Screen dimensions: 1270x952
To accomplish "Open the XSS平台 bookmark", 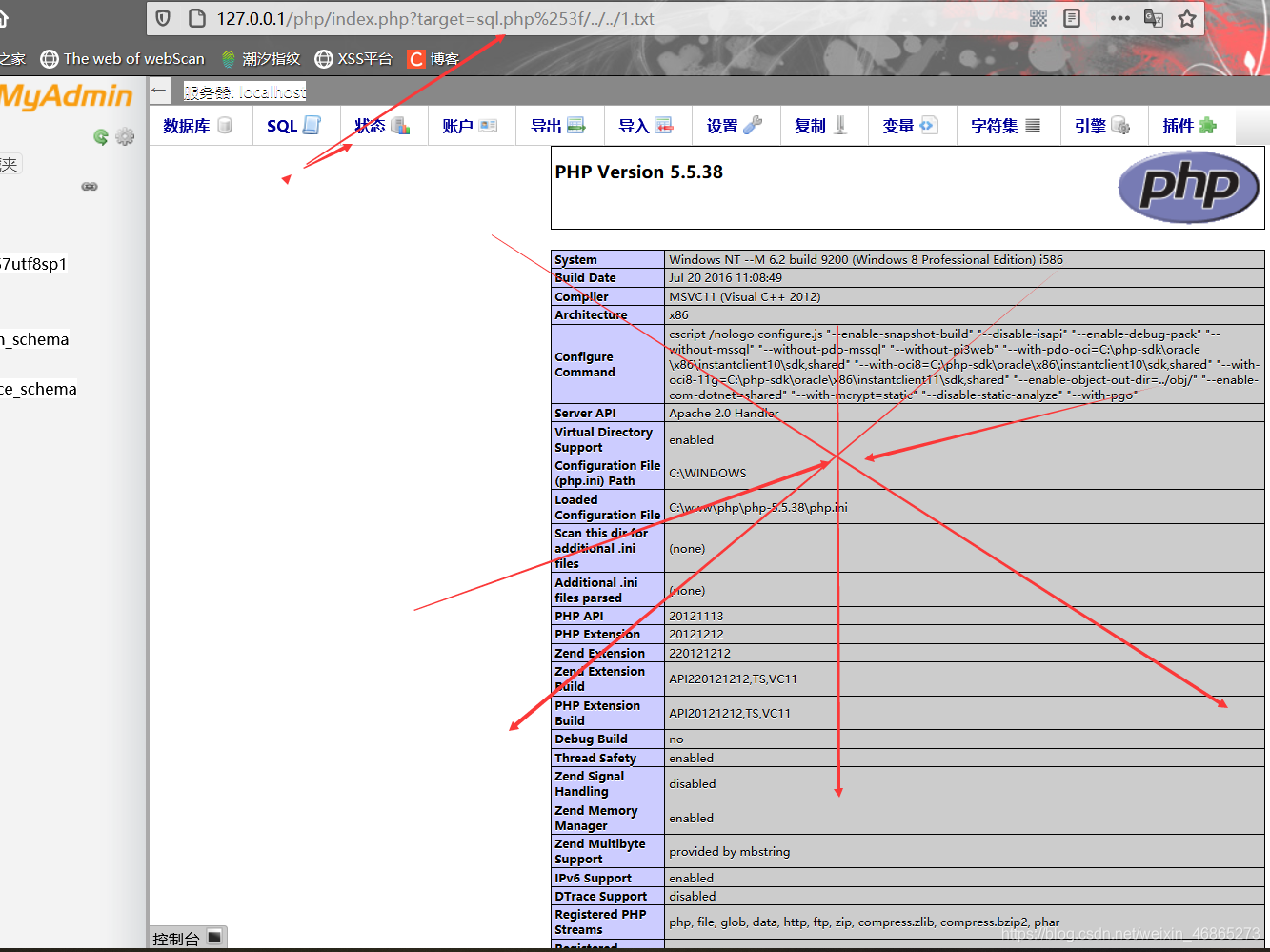I will pos(353,59).
